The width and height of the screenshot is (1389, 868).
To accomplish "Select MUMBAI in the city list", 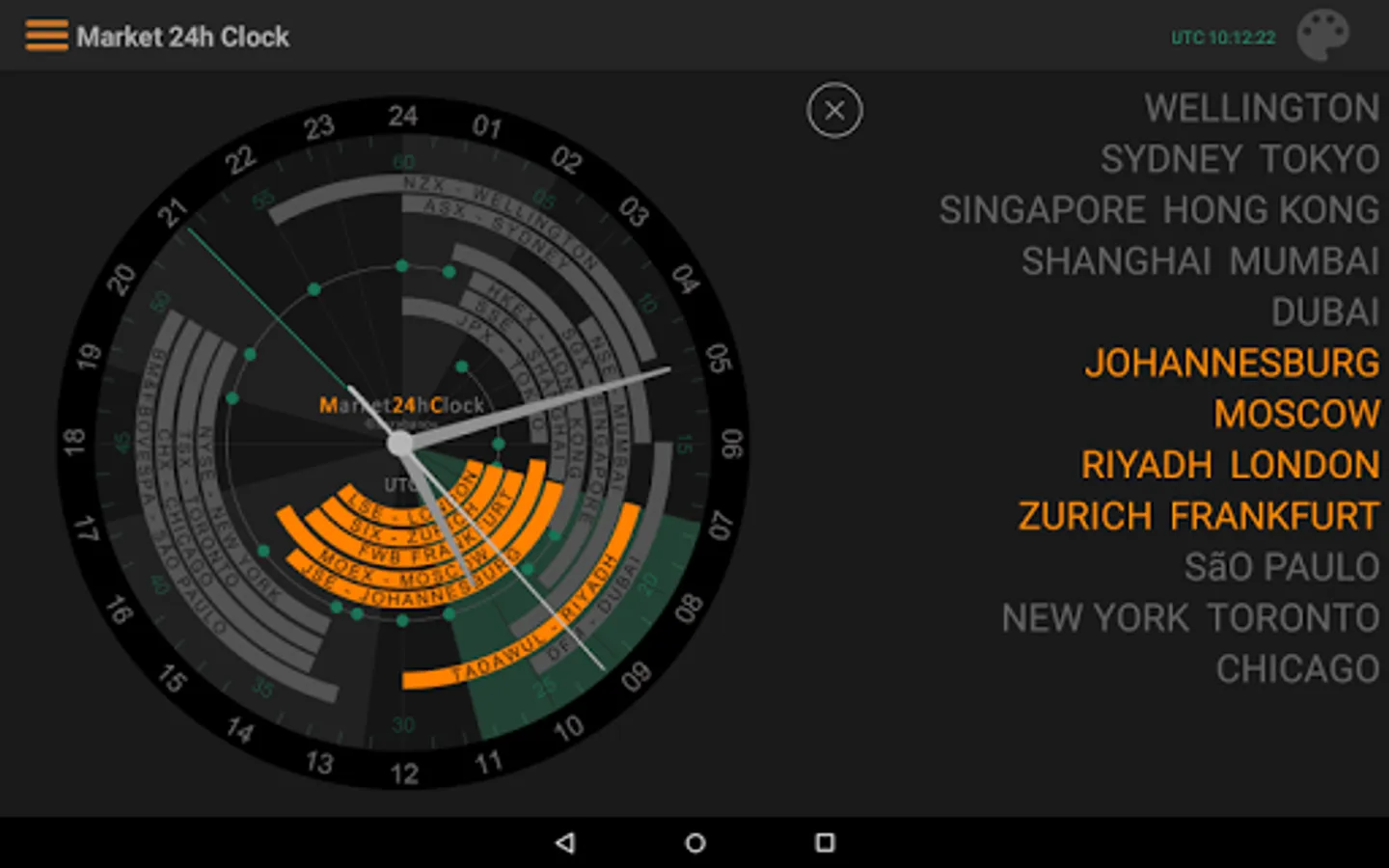I will [x=1304, y=261].
